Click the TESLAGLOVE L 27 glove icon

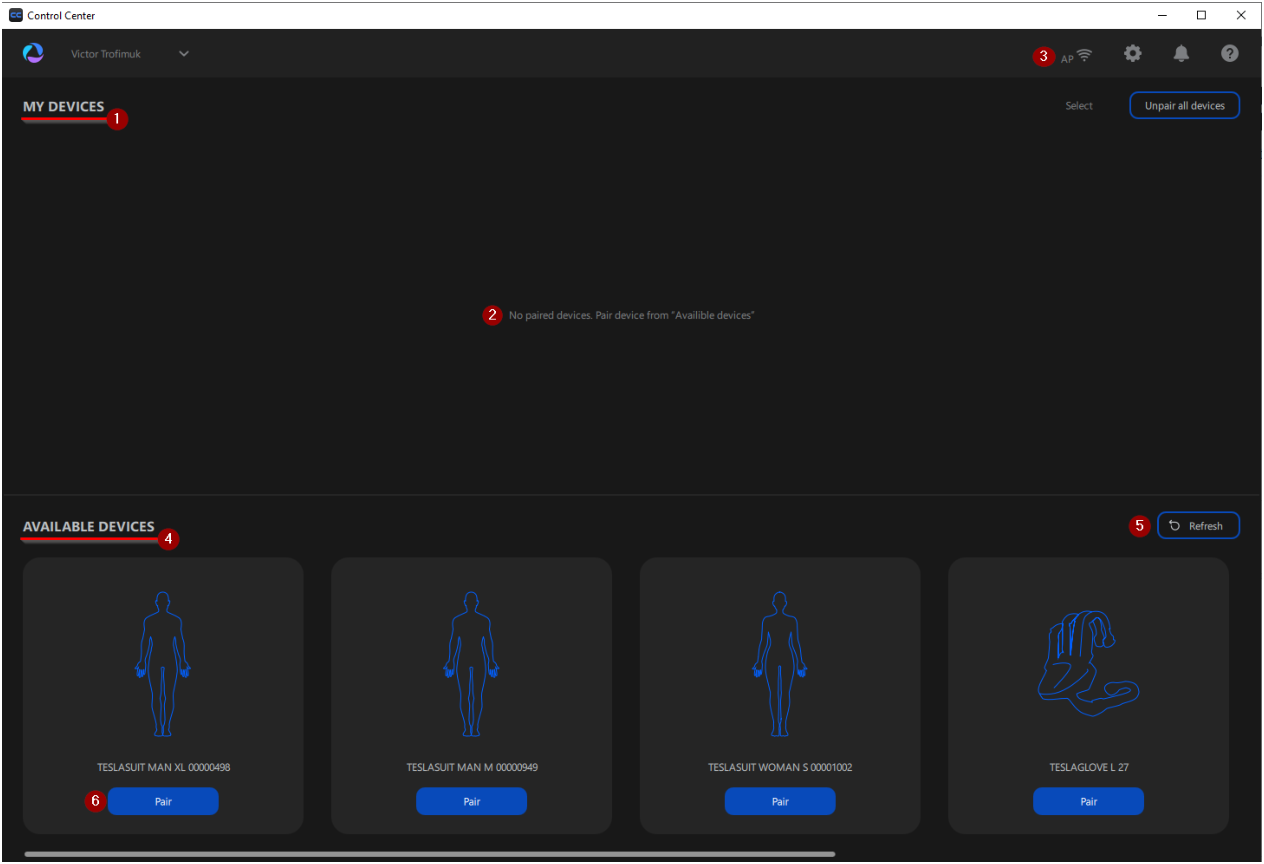tap(1087, 663)
